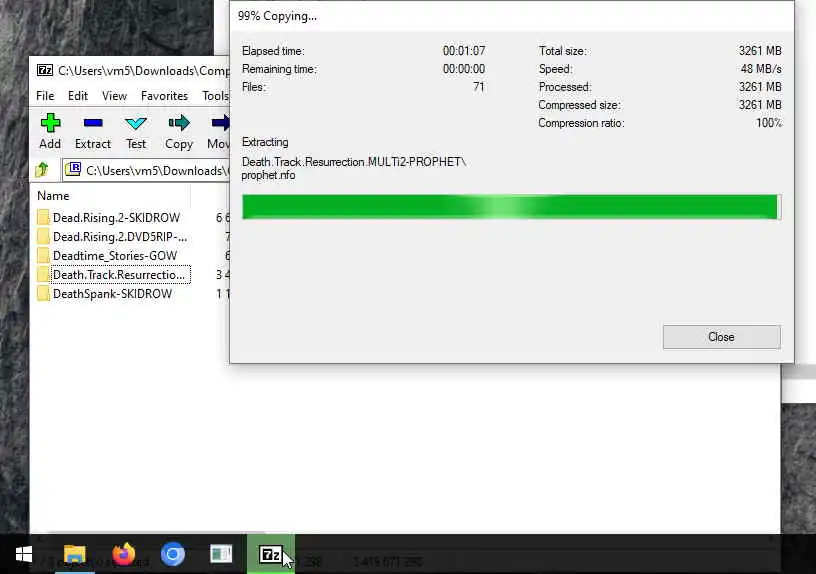
Task: Launch Firefox from taskbar
Action: pyautogui.click(x=124, y=554)
